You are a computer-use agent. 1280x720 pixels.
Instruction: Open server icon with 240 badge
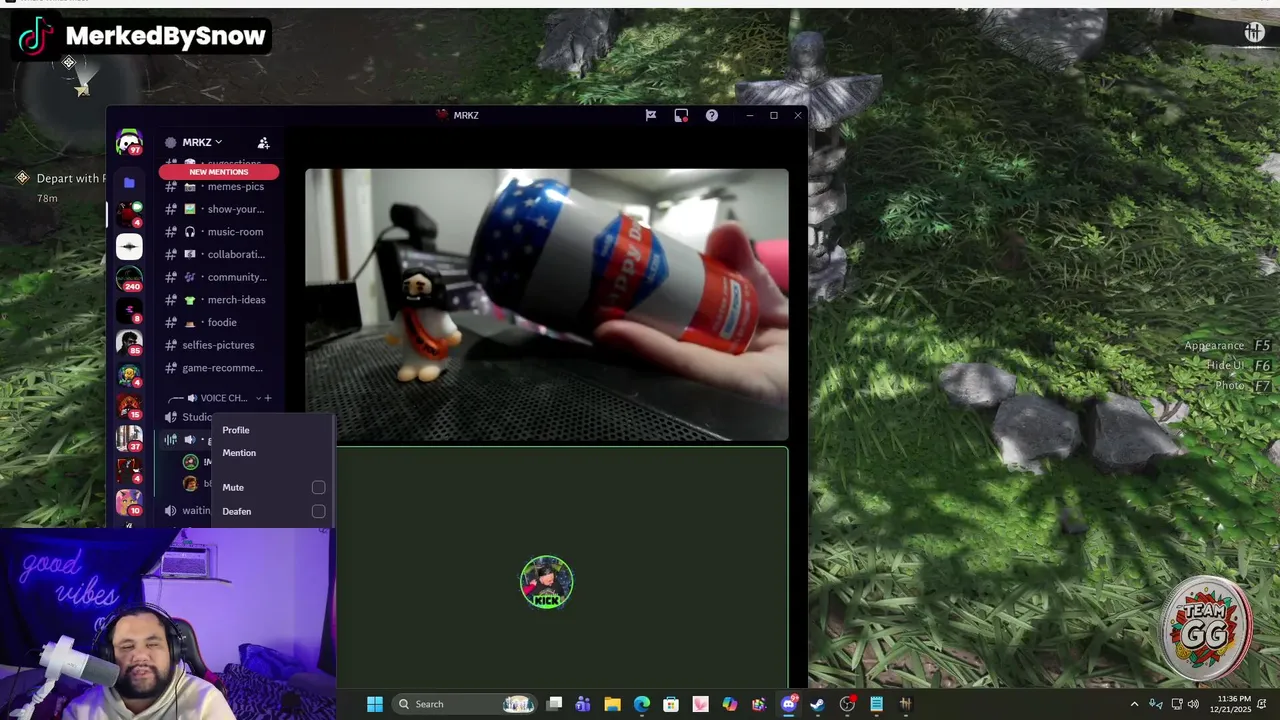pos(129,278)
